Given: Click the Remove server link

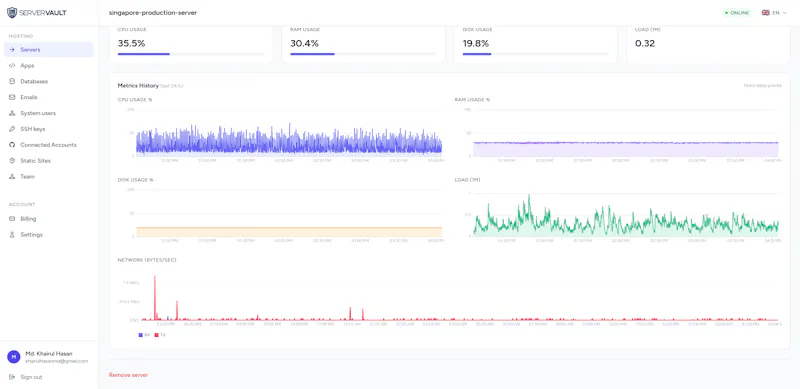Looking at the screenshot, I should pos(128,375).
